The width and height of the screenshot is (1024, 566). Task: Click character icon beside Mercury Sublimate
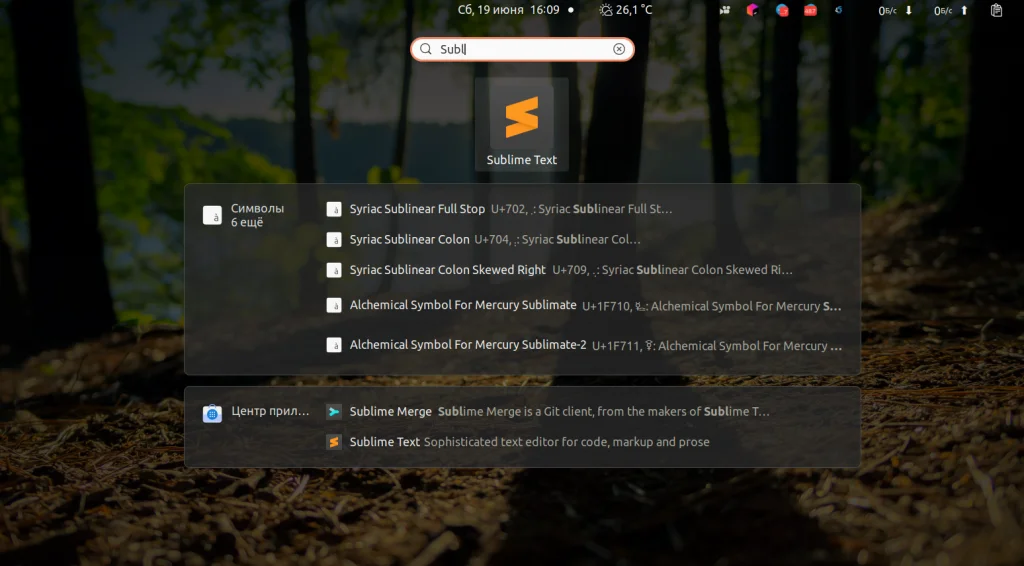(334, 306)
